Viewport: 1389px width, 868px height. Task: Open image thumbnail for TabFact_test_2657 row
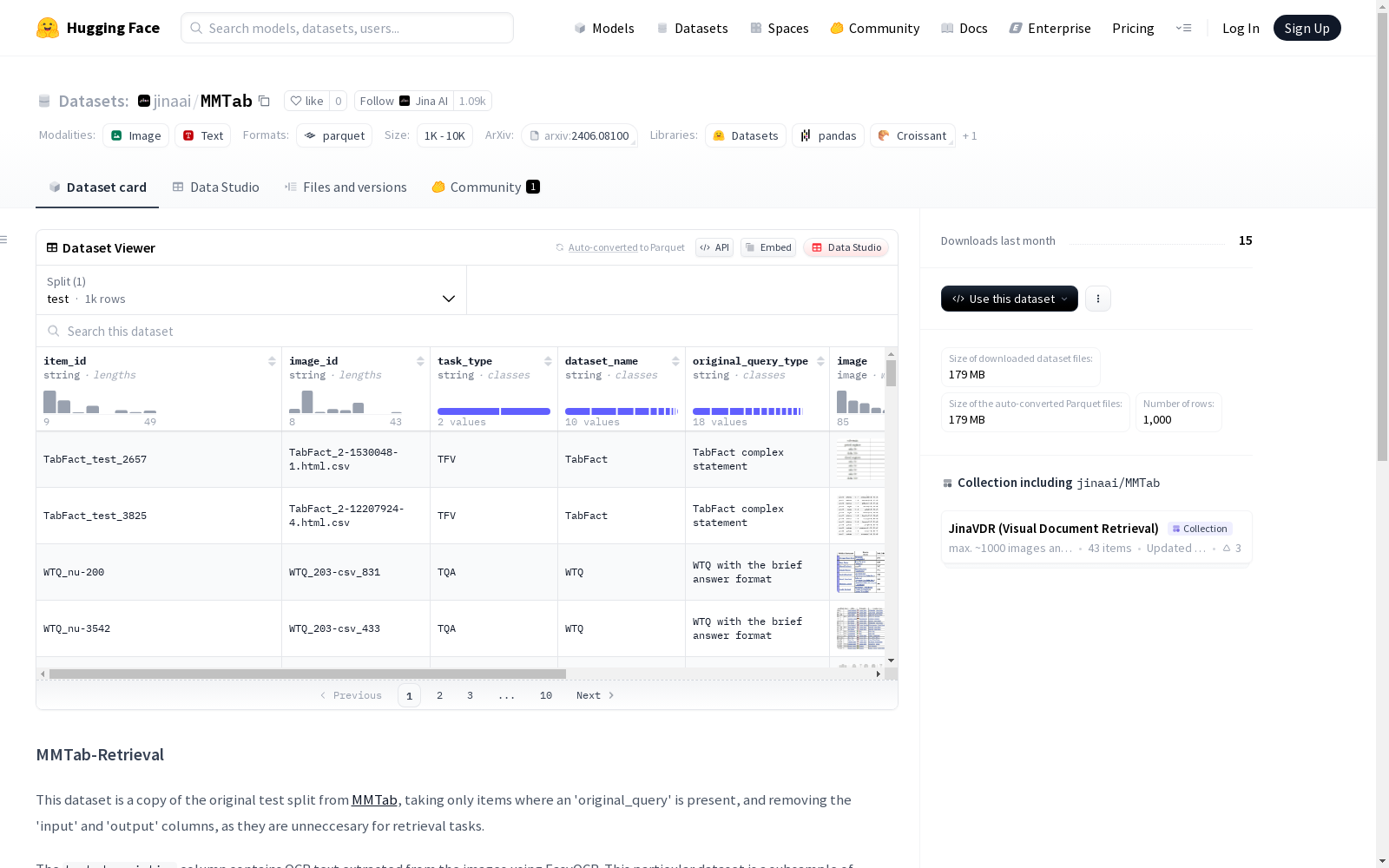click(x=860, y=459)
